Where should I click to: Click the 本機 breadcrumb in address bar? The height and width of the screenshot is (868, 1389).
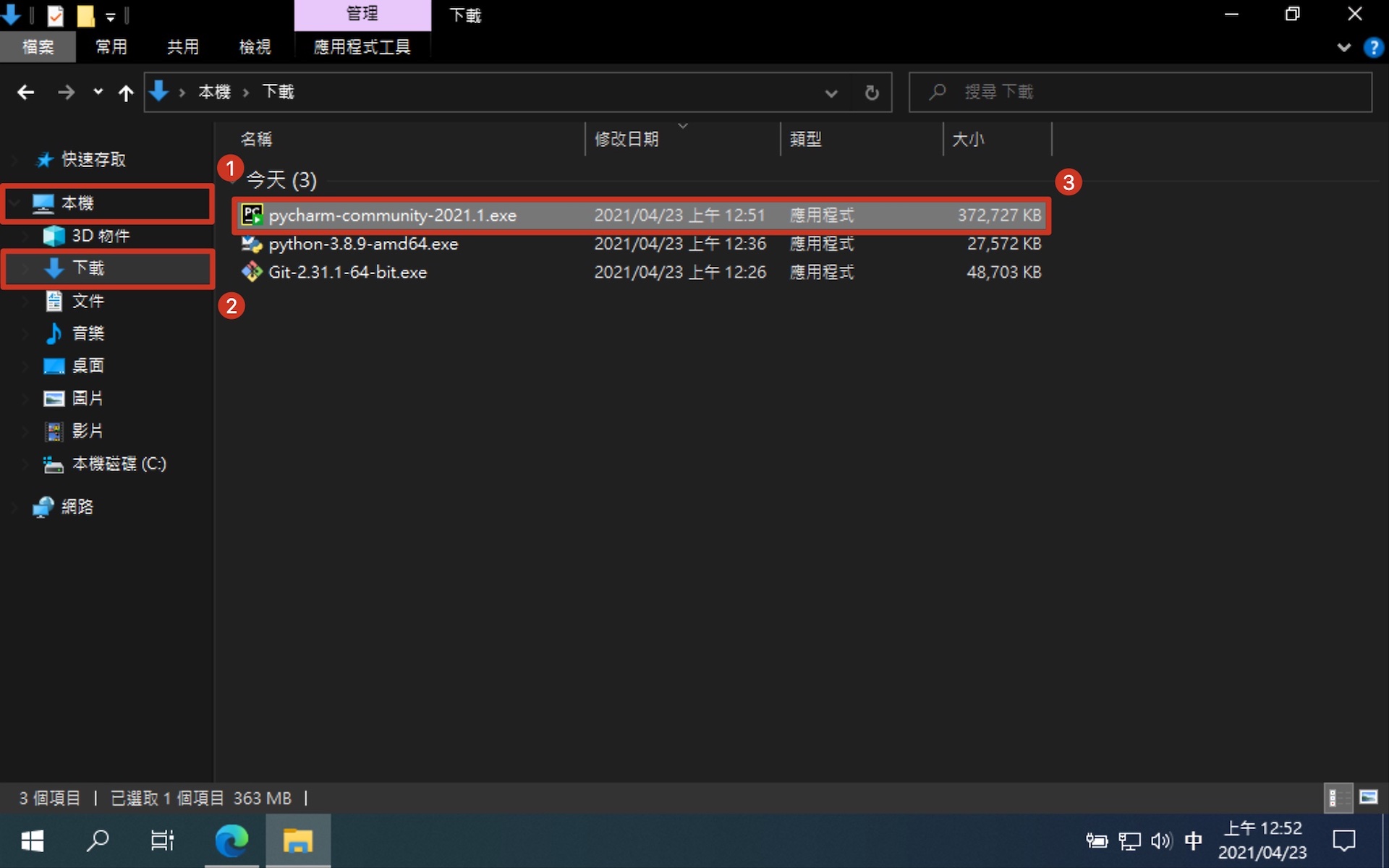coord(214,92)
